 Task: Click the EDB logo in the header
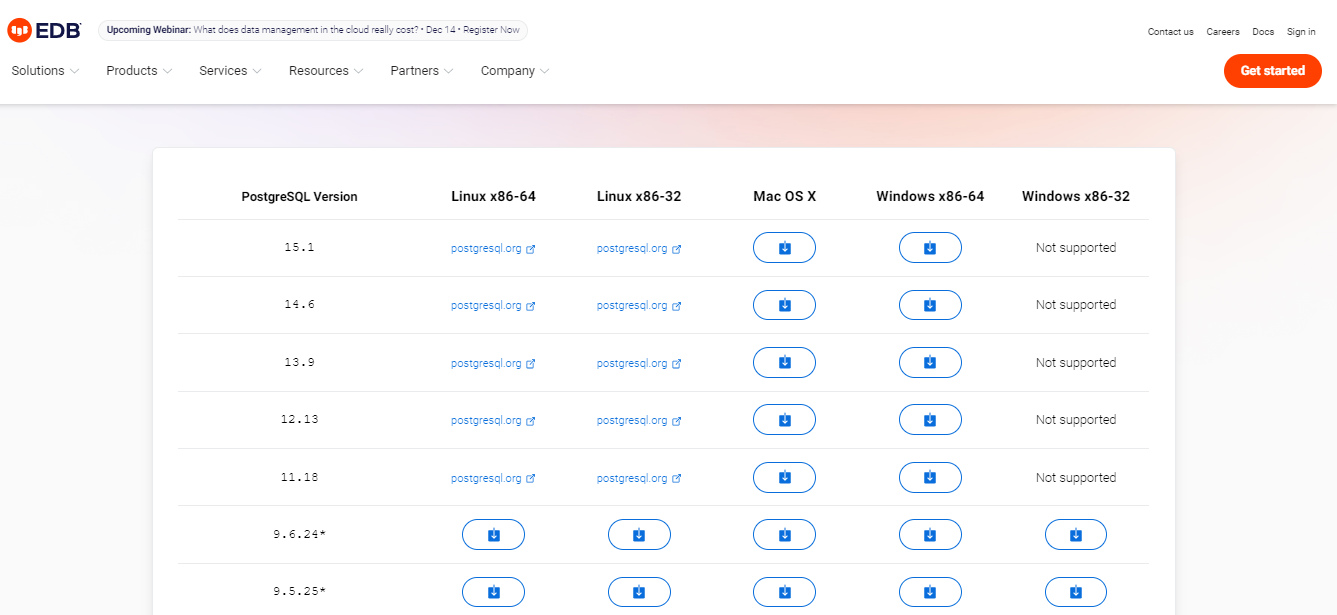(x=45, y=30)
